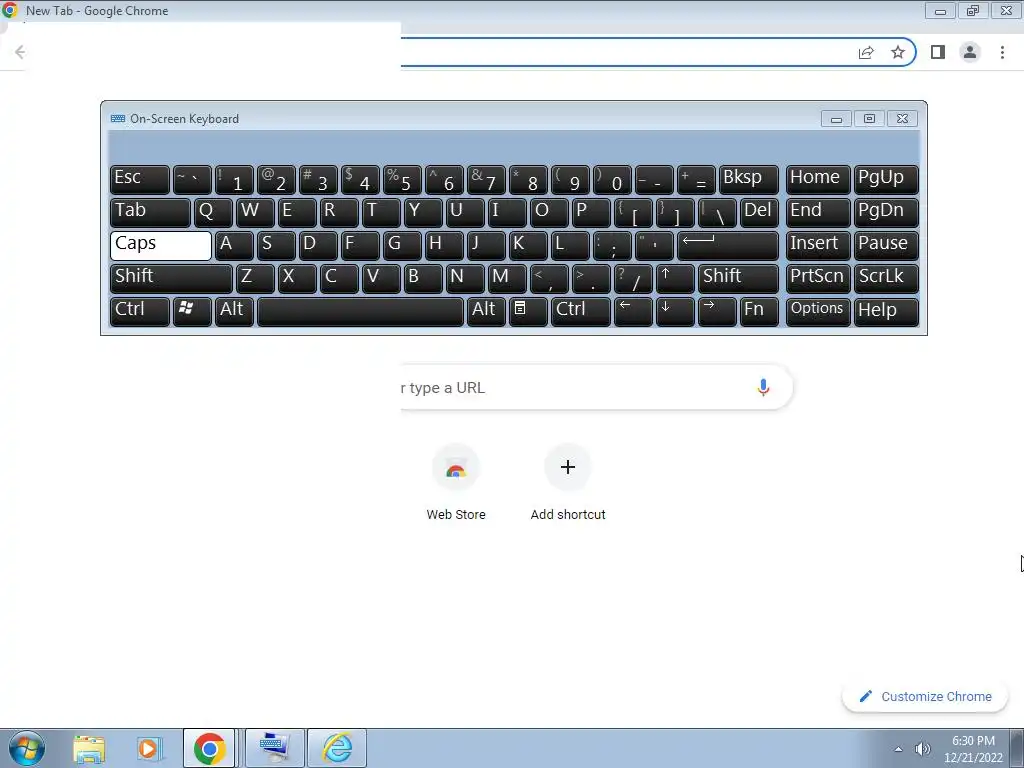Open the Chrome profile avatar
This screenshot has height=768, width=1024.
970,52
